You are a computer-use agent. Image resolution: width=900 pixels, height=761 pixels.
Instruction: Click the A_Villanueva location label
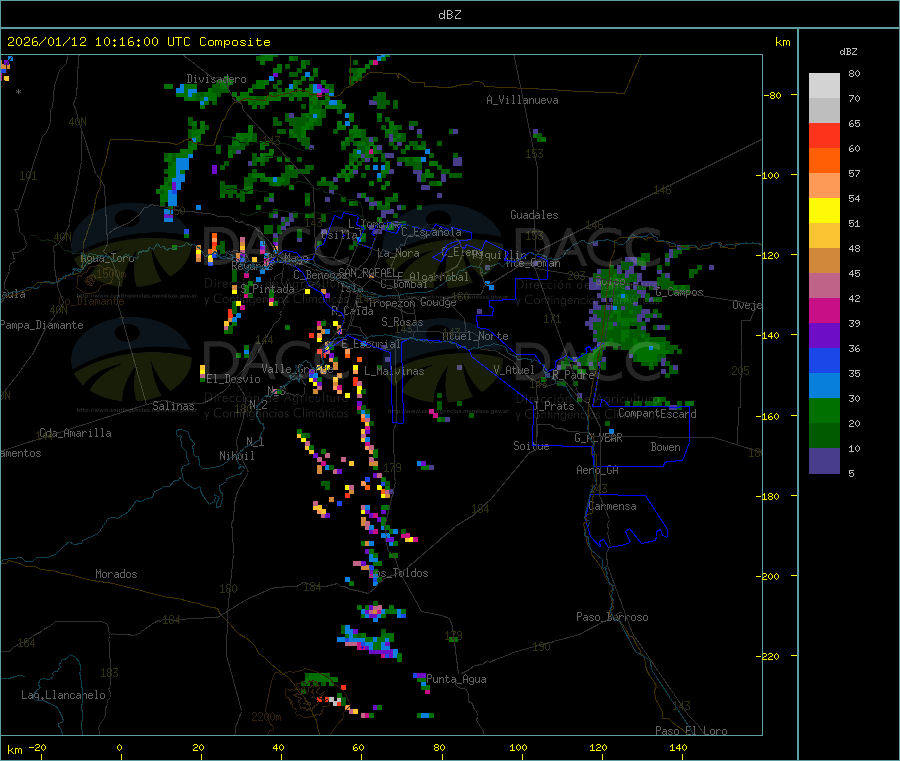tap(522, 100)
